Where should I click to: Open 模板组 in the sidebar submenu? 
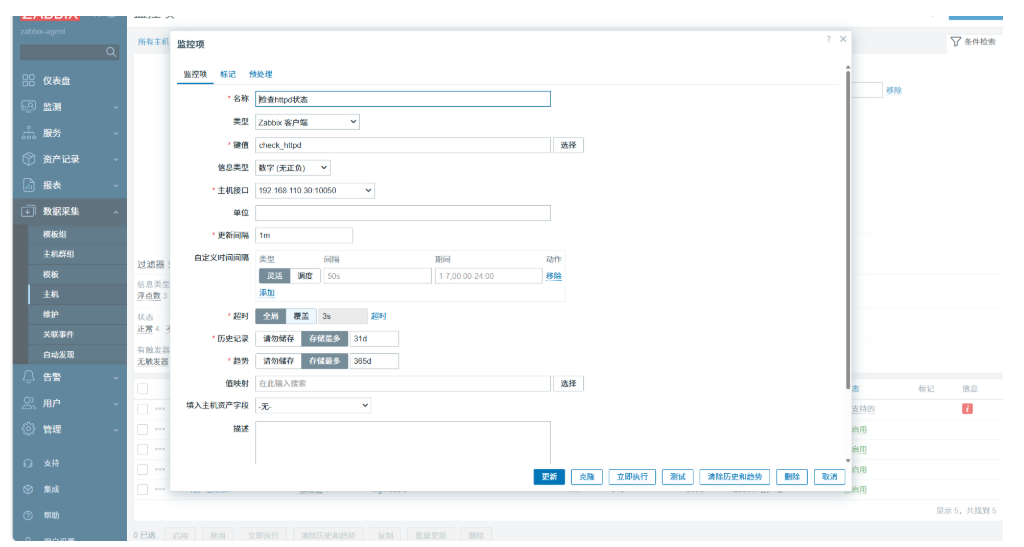point(55,234)
